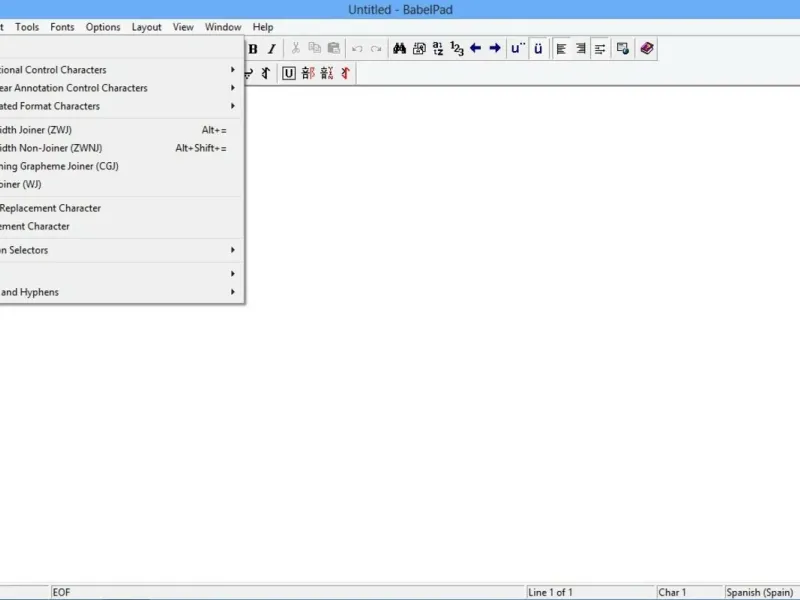
Task: Click the a-to-z sort icon
Action: pyautogui.click(x=438, y=48)
